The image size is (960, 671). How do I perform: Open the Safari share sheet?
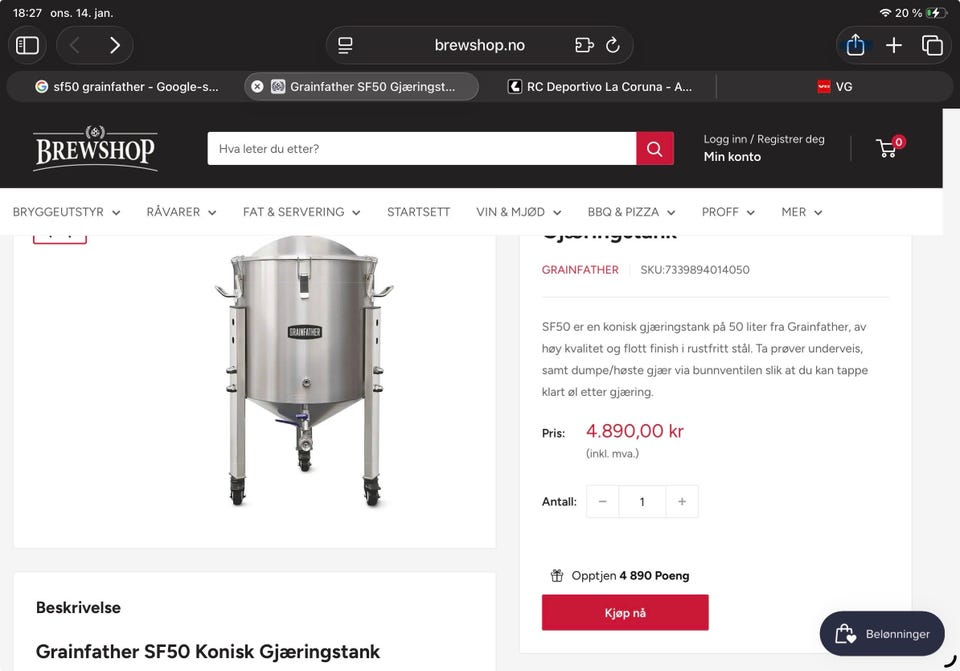(x=855, y=45)
